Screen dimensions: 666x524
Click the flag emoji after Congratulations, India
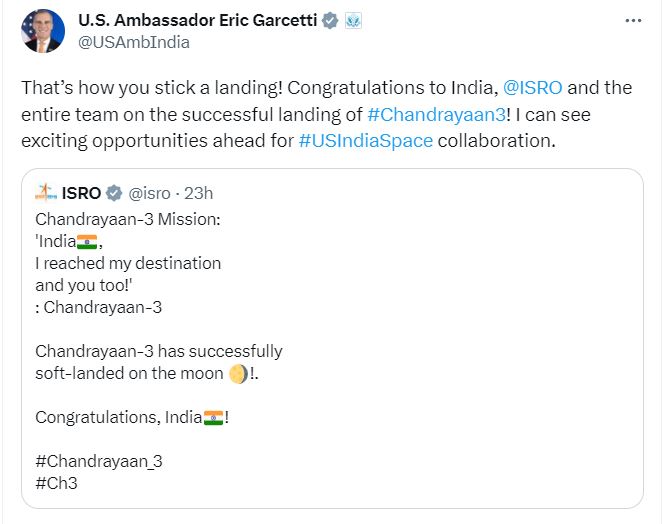click(213, 417)
